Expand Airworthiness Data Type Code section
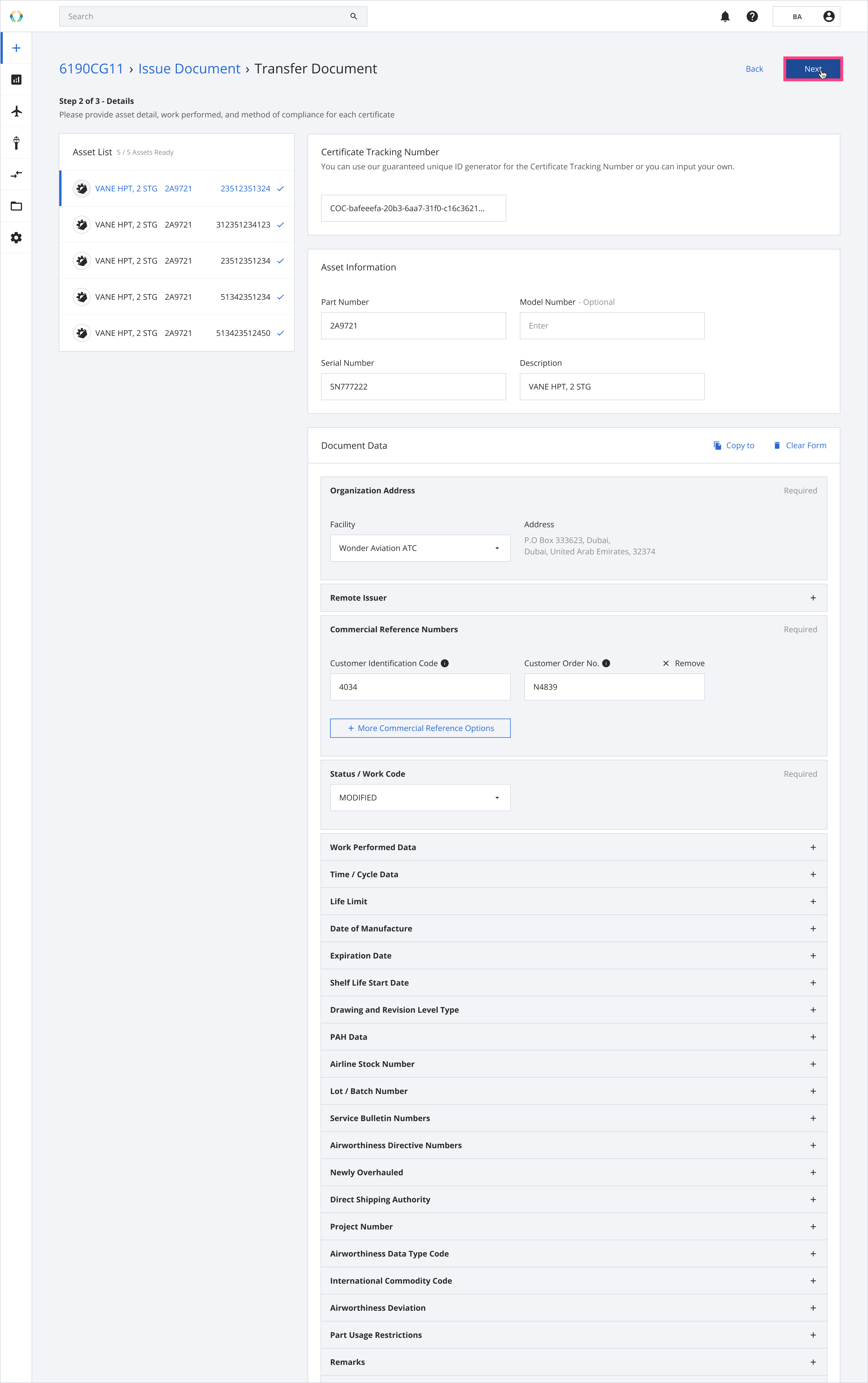Image resolution: width=868 pixels, height=1383 pixels. (573, 1254)
